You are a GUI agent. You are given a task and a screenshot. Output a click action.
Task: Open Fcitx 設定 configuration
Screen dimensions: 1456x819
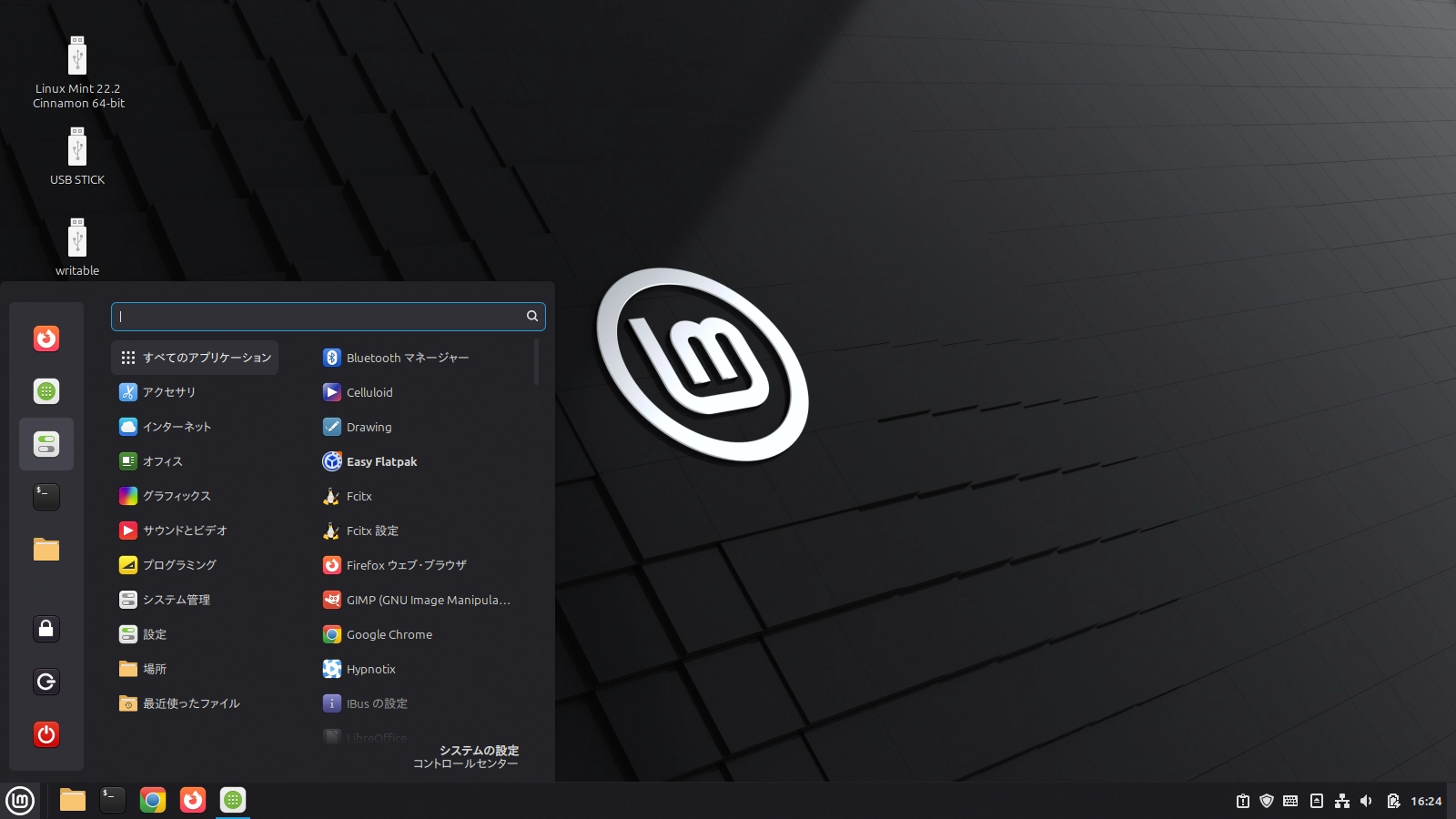point(423,531)
